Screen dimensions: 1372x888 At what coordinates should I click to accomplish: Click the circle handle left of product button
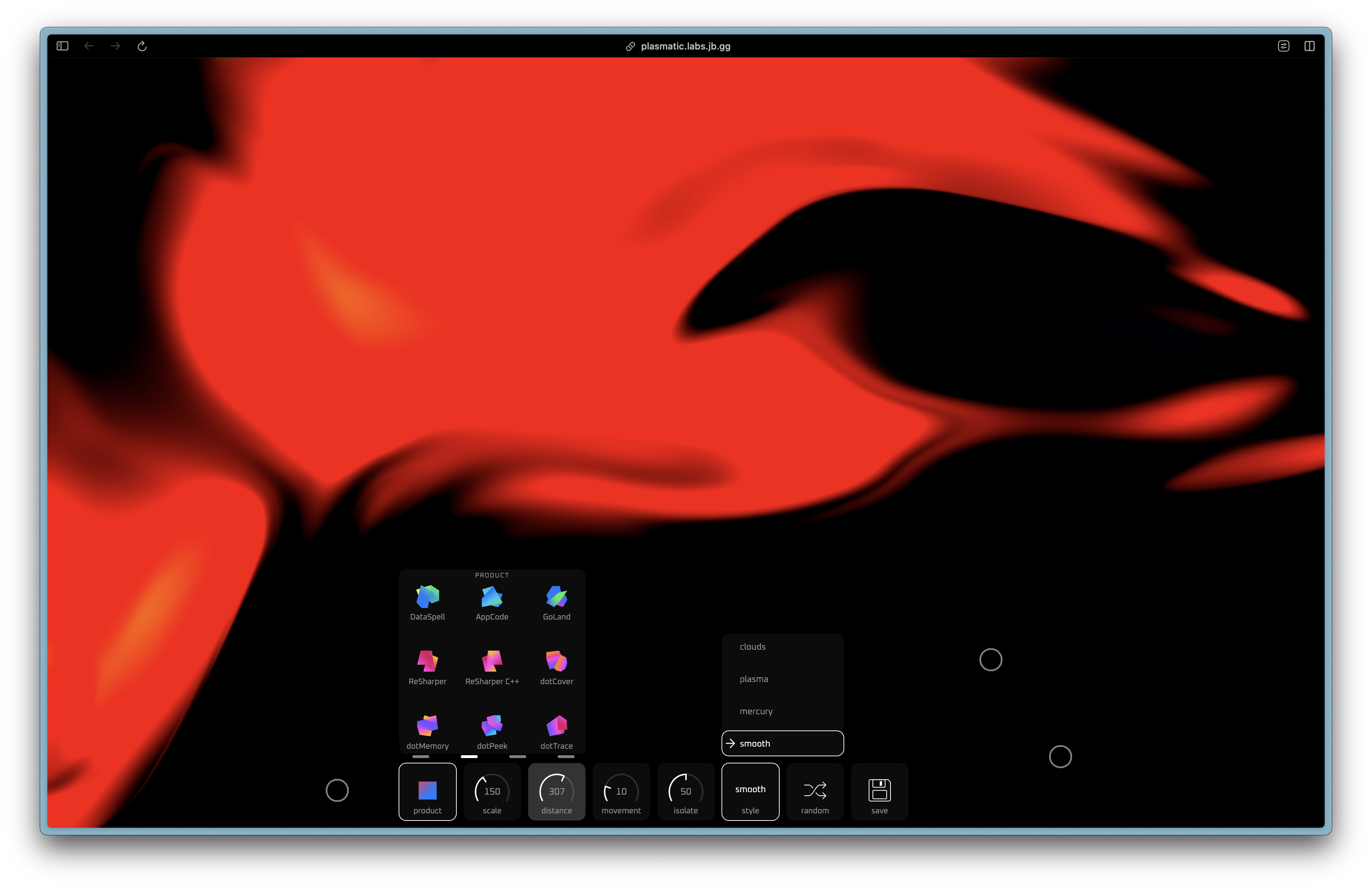click(337, 791)
